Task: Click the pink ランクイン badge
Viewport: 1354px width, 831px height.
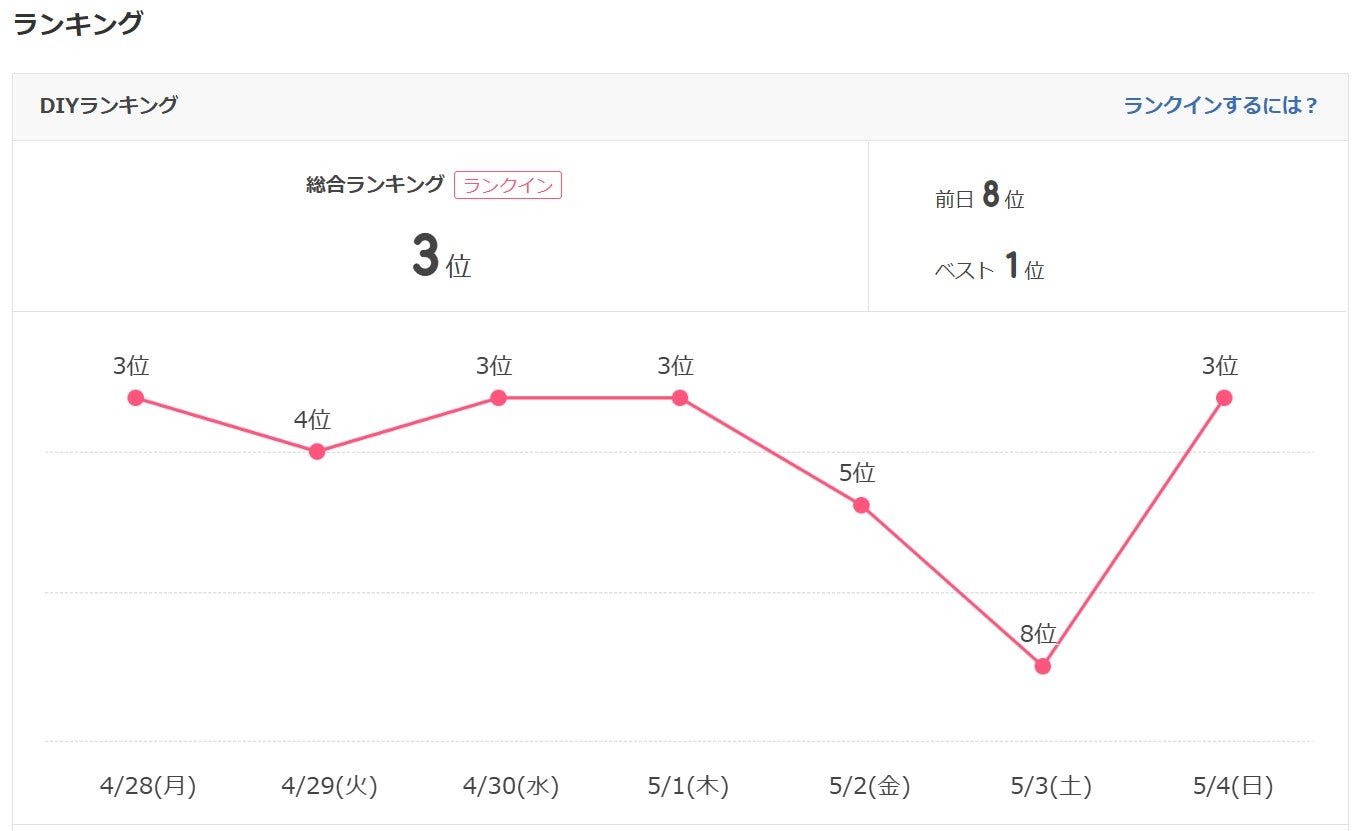Action: (508, 186)
